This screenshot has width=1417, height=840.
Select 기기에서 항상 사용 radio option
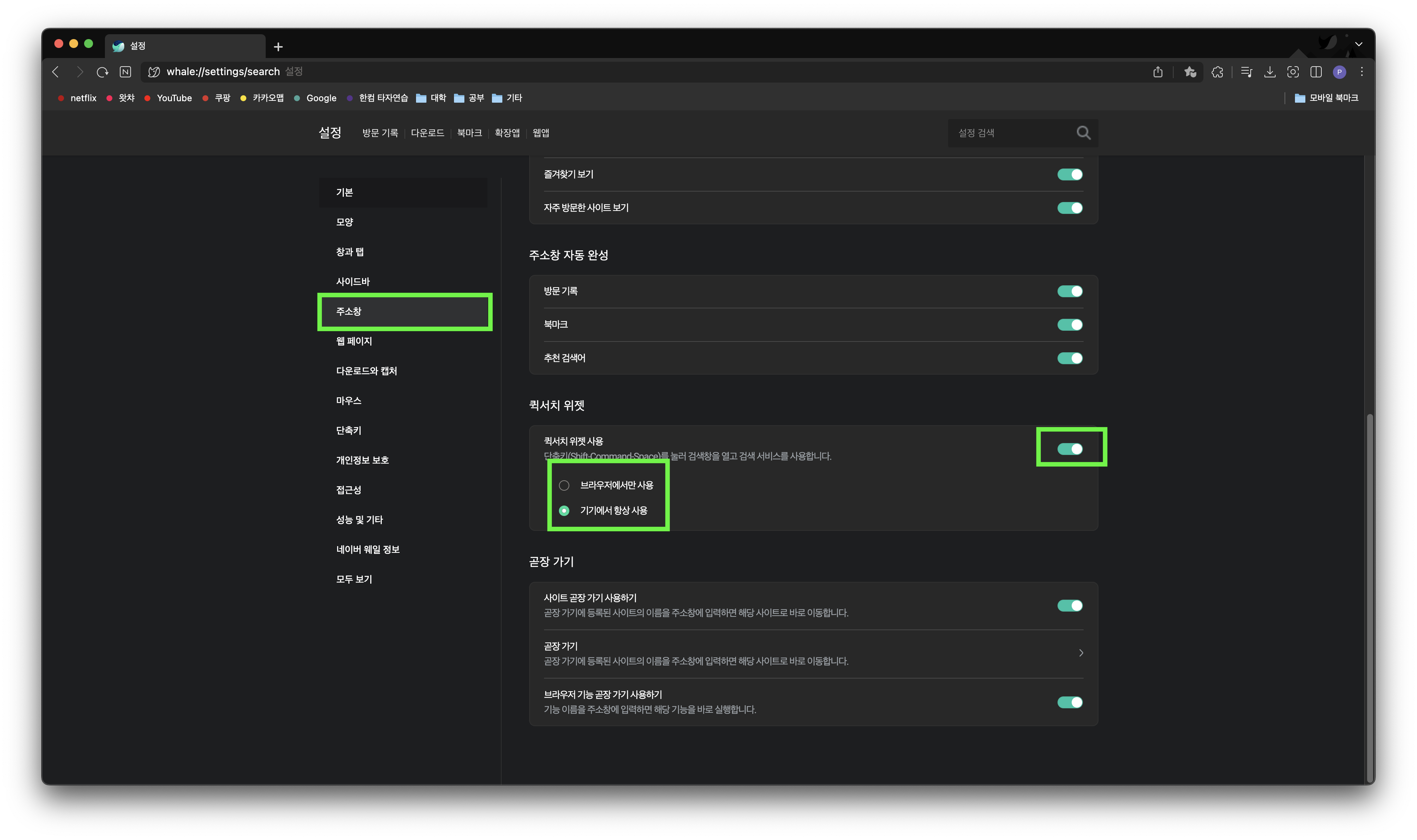[564, 510]
